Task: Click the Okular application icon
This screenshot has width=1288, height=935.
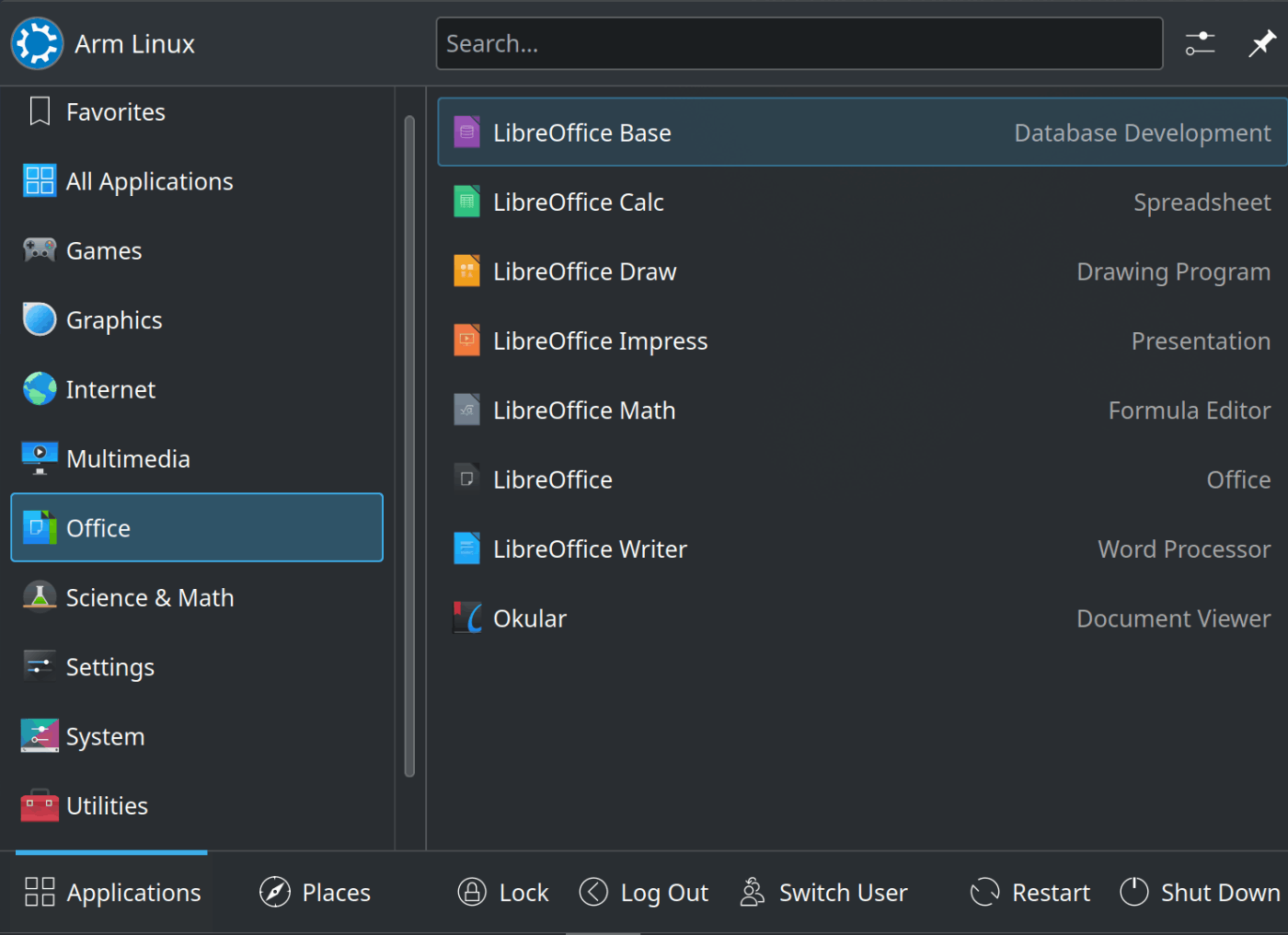Action: 467,618
